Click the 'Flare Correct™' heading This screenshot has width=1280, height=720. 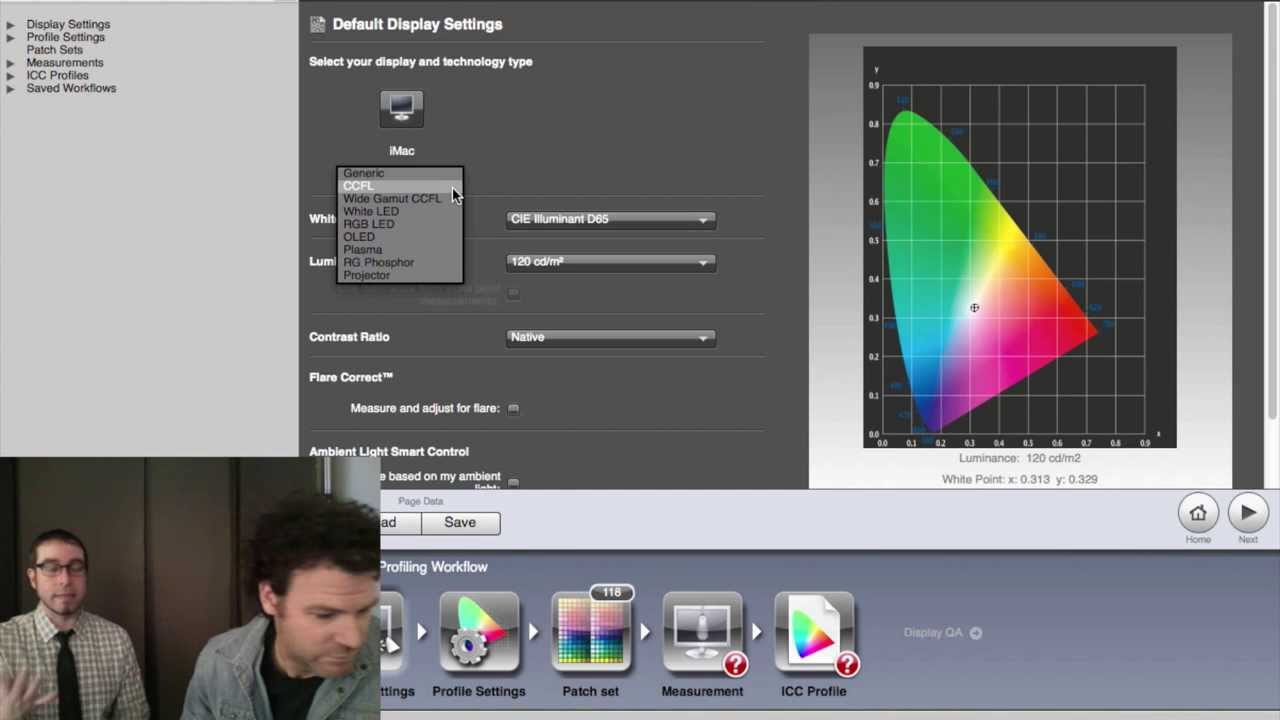coord(351,377)
